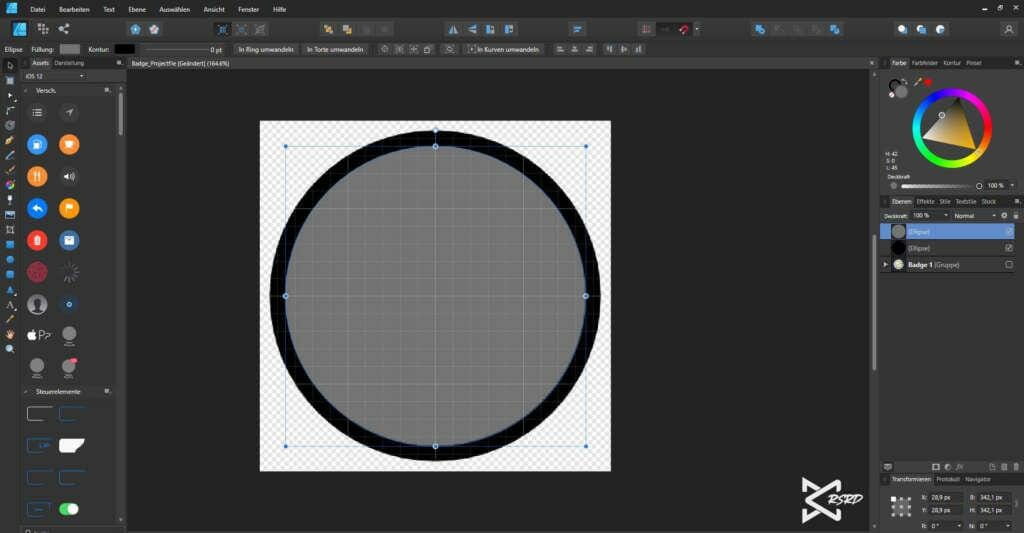The image size is (1024, 533).
Task: Show the Badge 1 group layer
Action: pos(1008,265)
